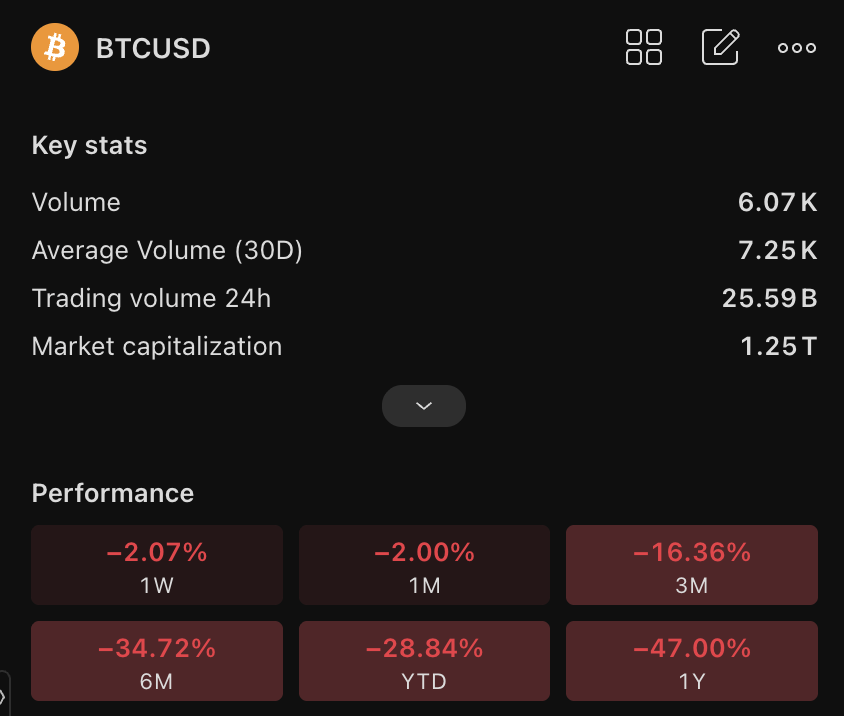Click the 1.25 T market cap value
This screenshot has height=716, width=844.
[x=778, y=346]
